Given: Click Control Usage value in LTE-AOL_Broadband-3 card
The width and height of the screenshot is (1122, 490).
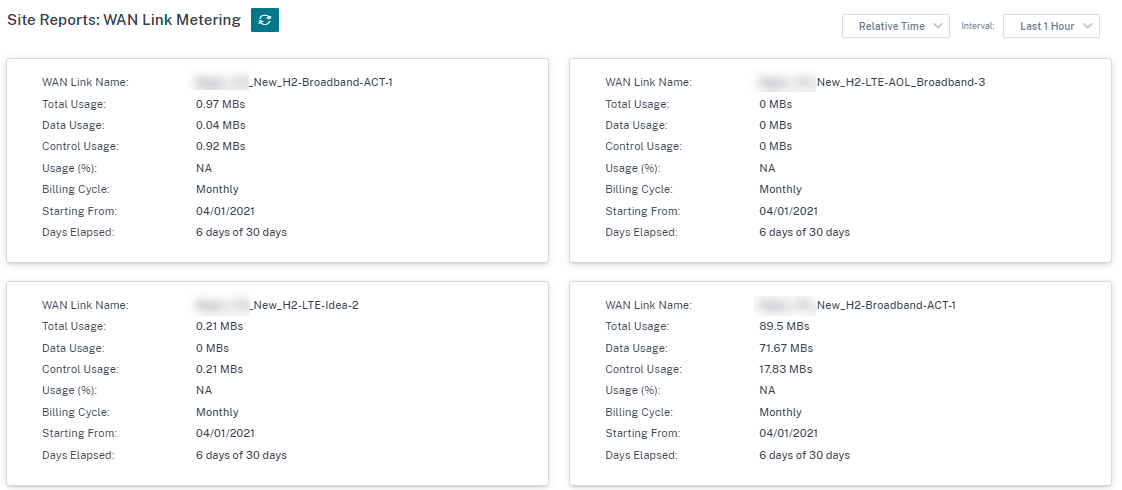Looking at the screenshot, I should pos(776,146).
